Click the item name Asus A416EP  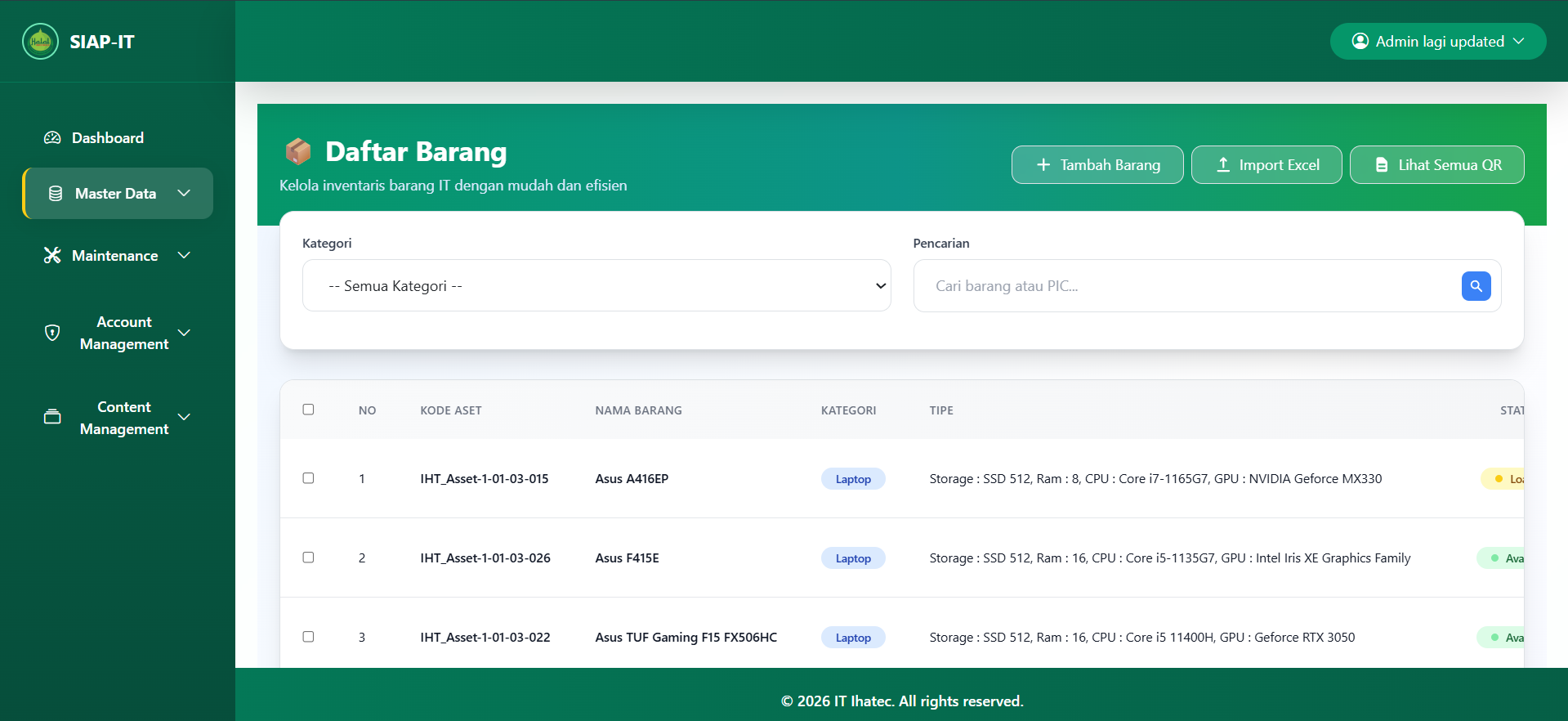coord(632,479)
